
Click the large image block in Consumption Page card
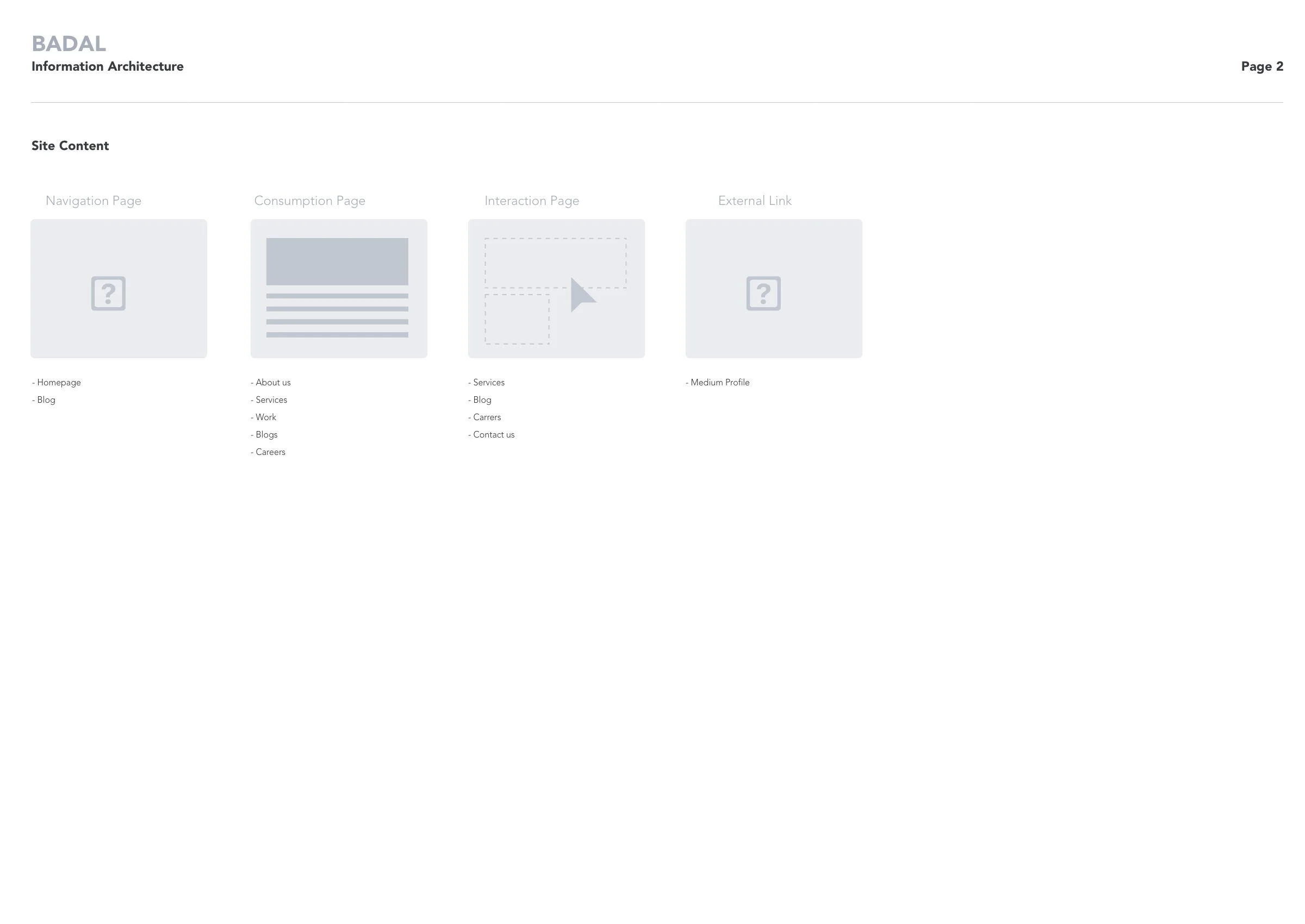click(x=337, y=262)
